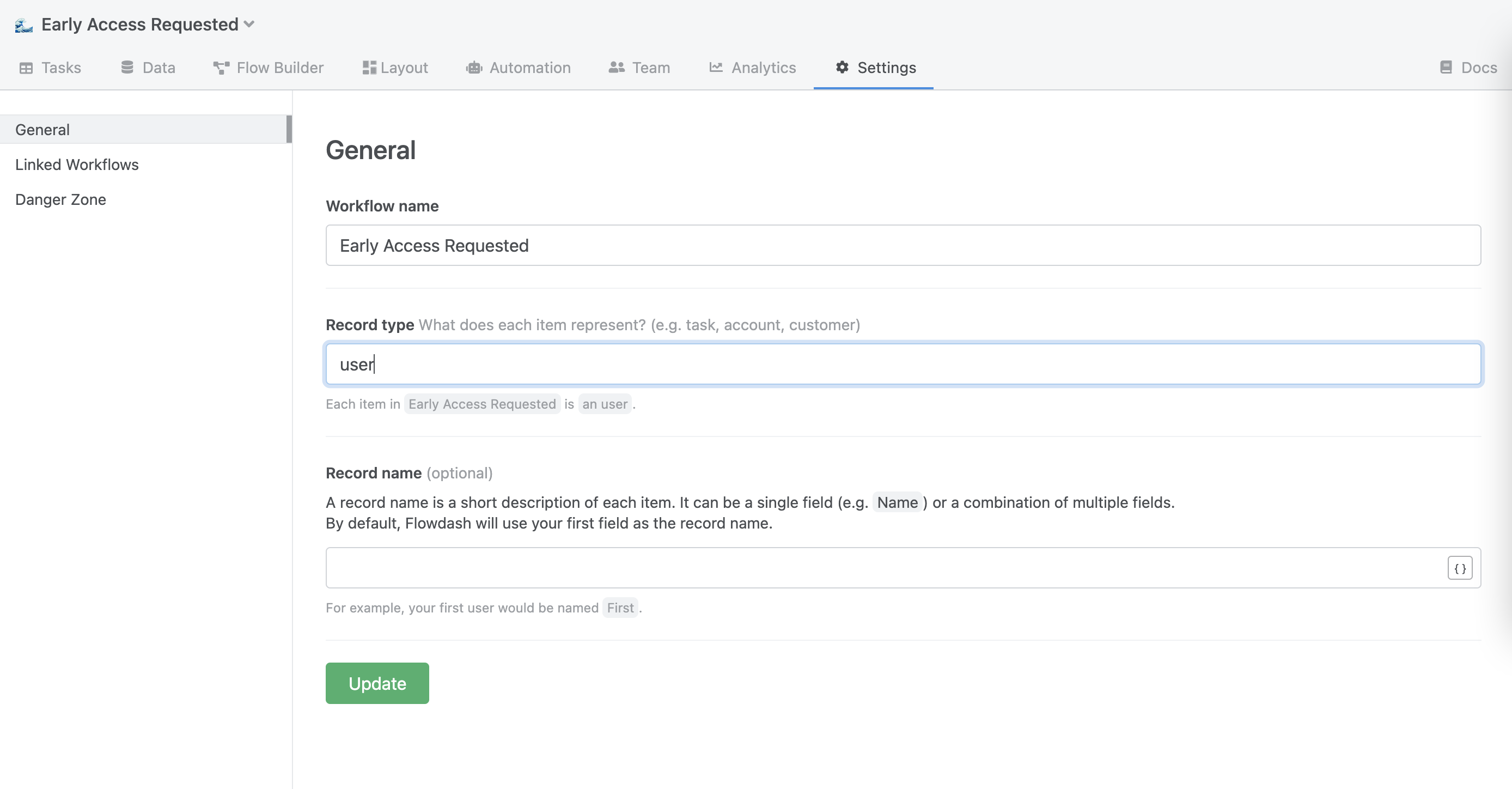Switch to the Team tab
The height and width of the screenshot is (789, 1512).
click(639, 68)
